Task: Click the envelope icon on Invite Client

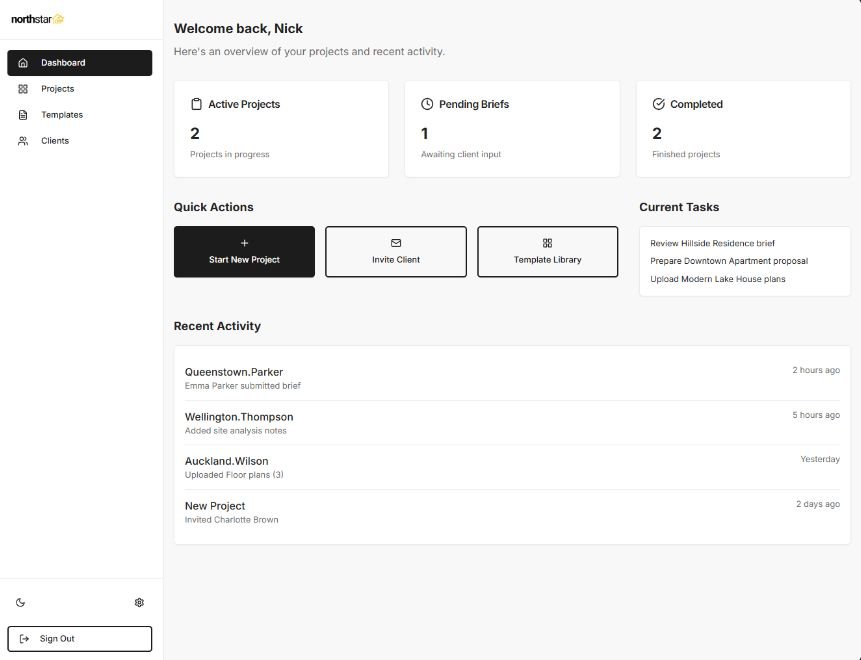Action: point(396,243)
